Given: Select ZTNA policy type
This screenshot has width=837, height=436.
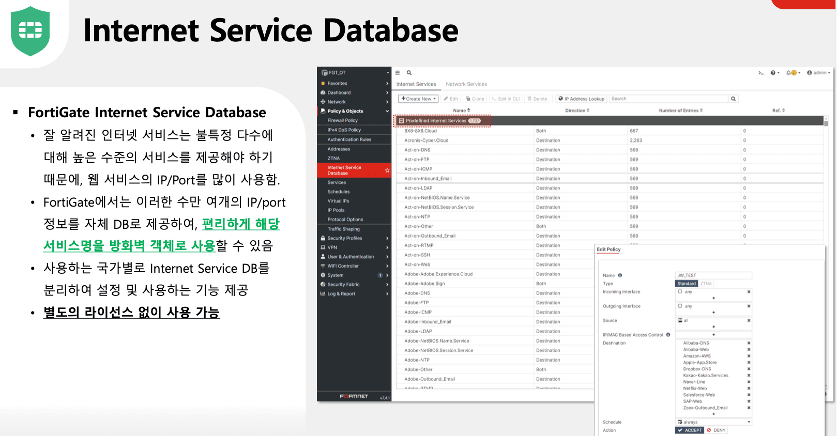Looking at the screenshot, I should (x=706, y=283).
